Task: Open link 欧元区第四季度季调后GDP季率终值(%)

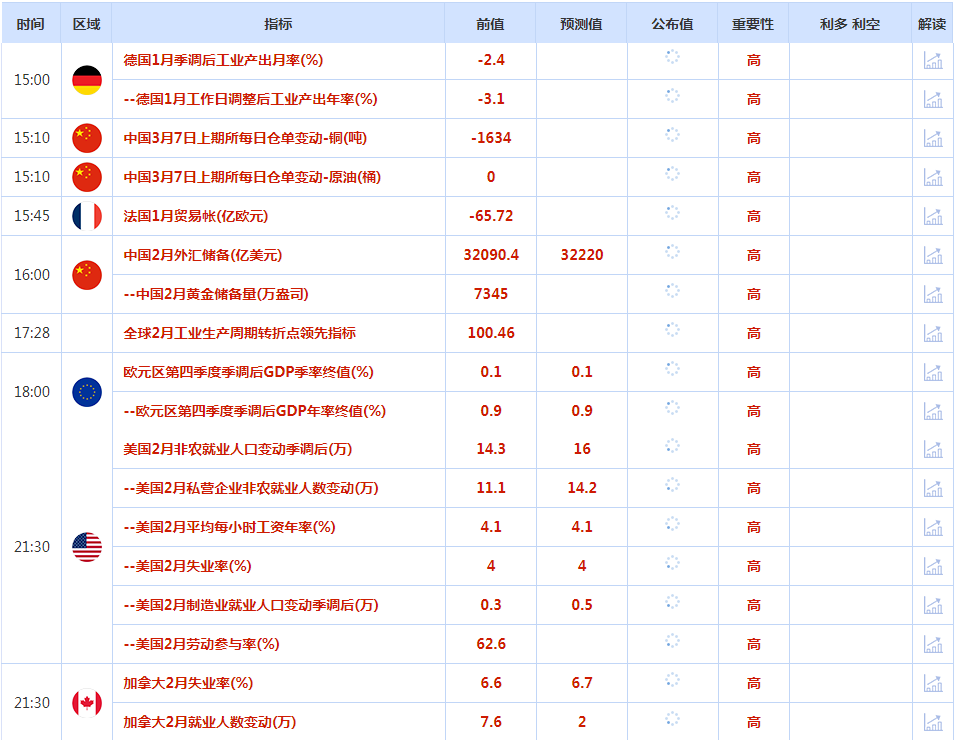Action: pyautogui.click(x=249, y=372)
